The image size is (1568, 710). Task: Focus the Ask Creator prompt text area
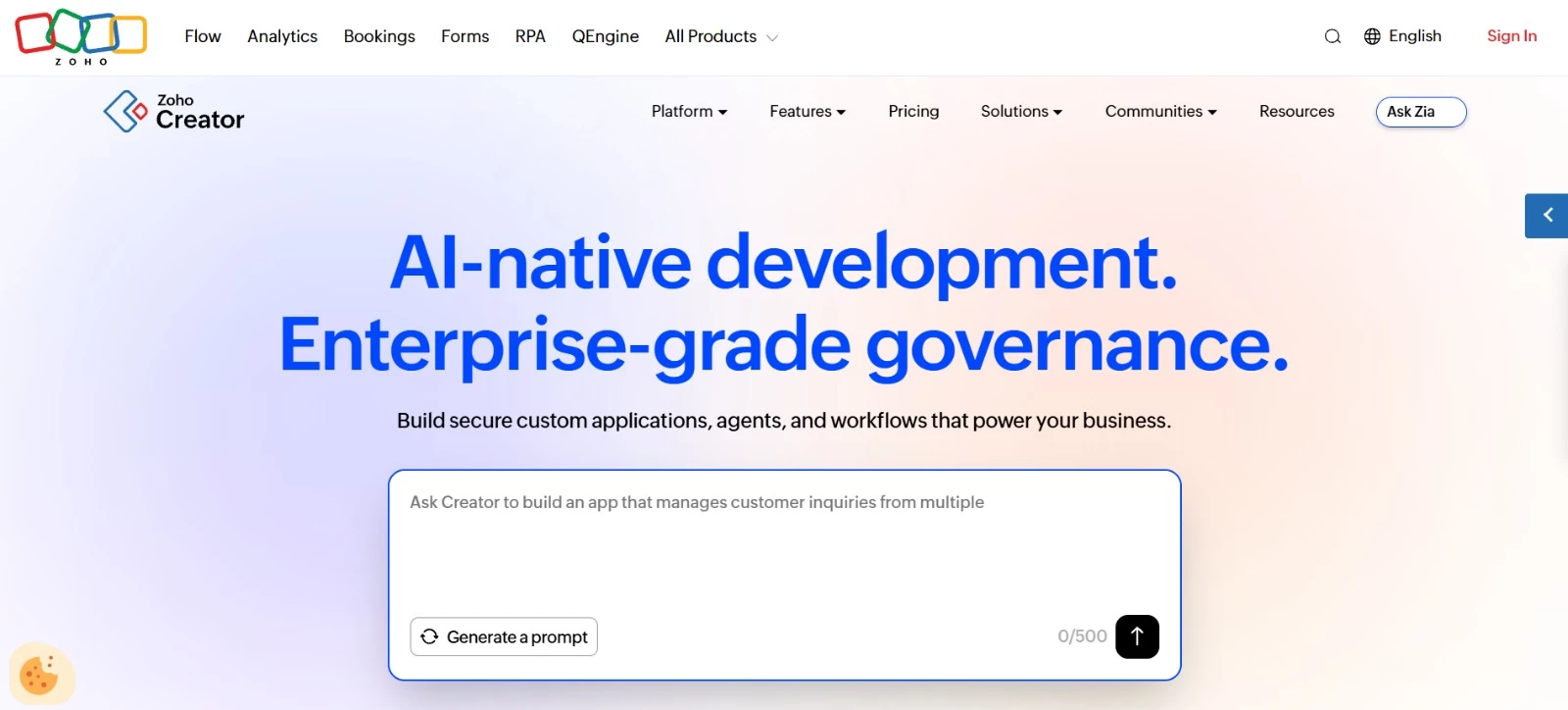coord(784,541)
